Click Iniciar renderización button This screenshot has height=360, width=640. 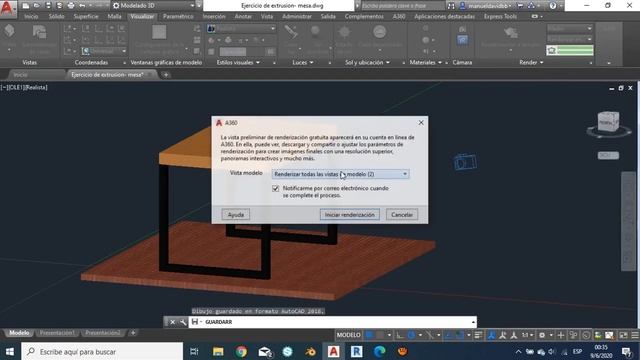[x=349, y=215]
